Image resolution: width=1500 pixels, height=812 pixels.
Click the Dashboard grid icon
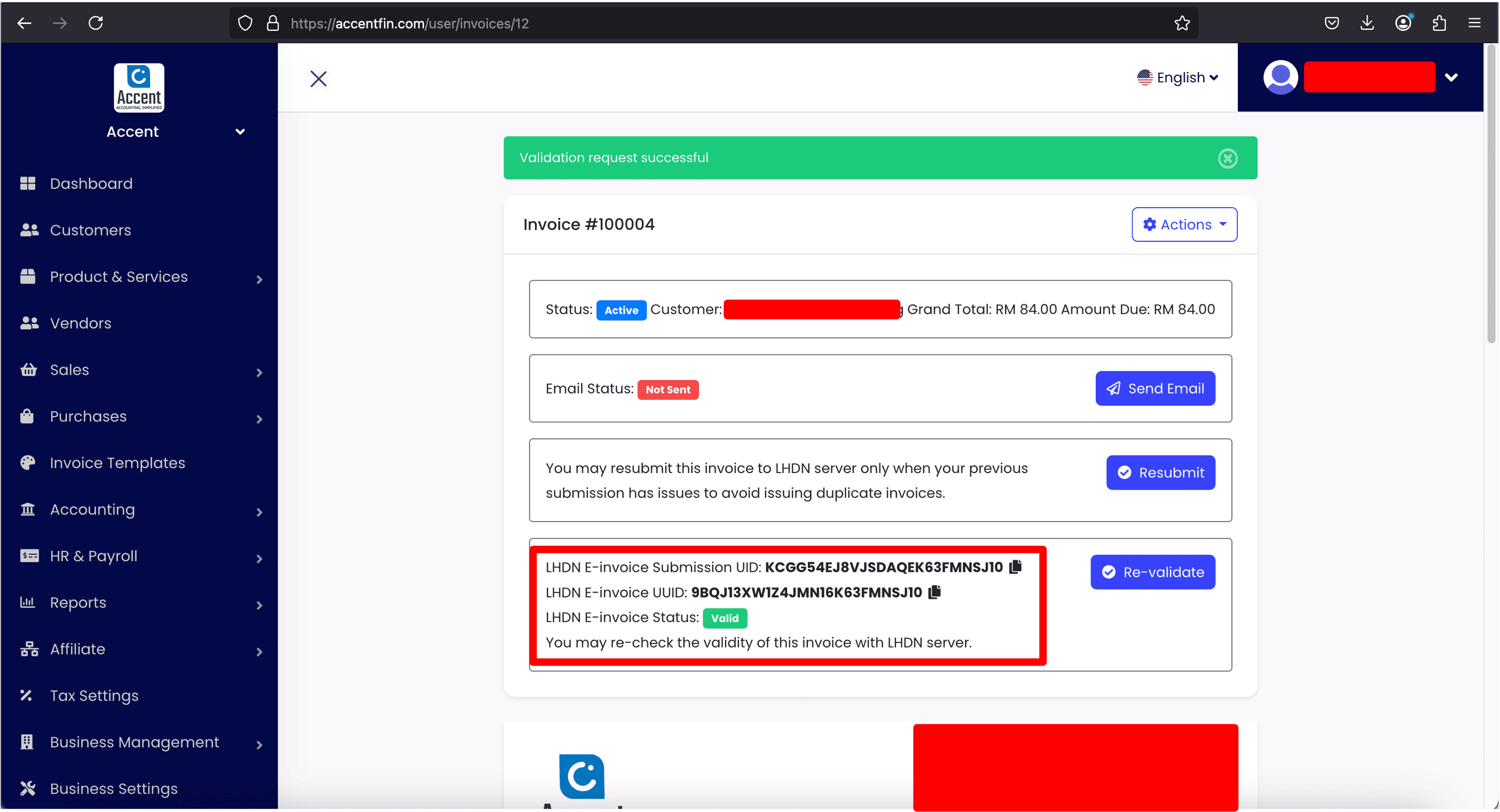(27, 183)
